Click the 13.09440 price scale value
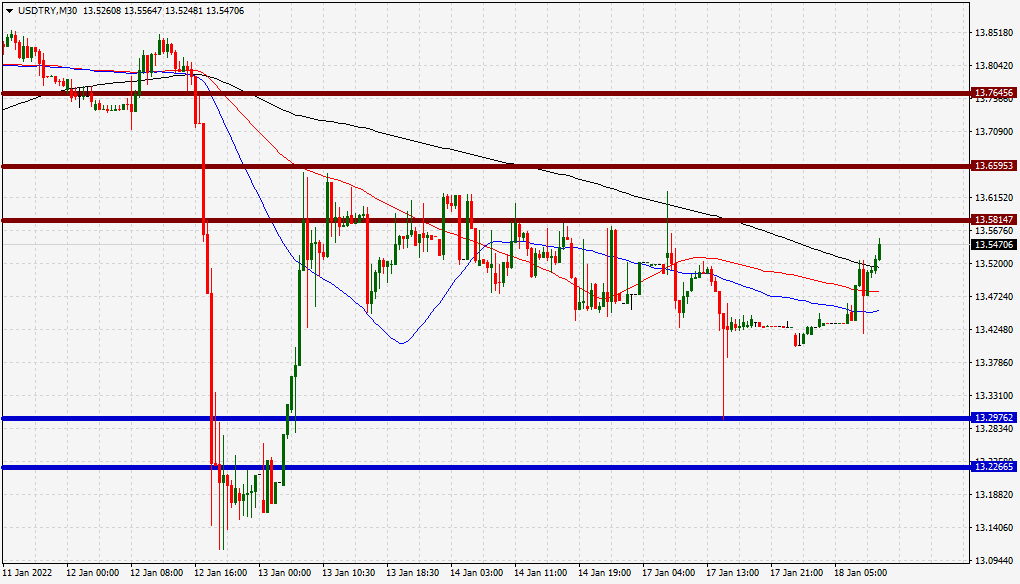The image size is (1020, 584). [x=994, y=560]
